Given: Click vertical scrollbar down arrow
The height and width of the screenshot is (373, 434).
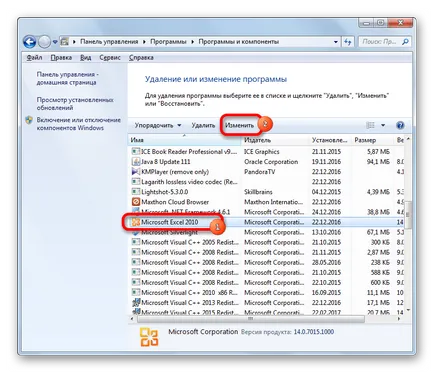Looking at the screenshot, I should pyautogui.click(x=408, y=310).
